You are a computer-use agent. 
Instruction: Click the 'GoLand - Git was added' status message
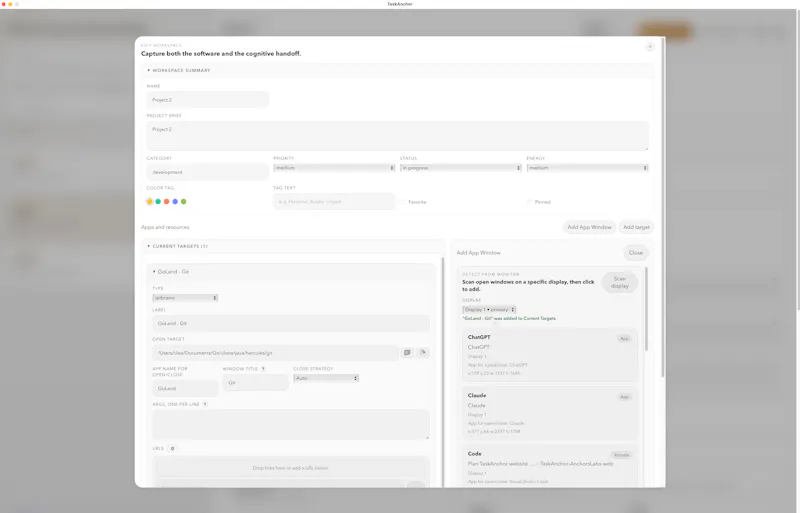(509, 319)
